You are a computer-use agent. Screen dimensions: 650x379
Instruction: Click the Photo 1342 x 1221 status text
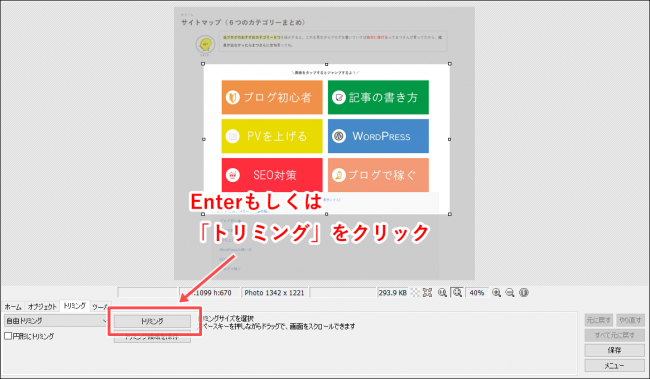pos(274,293)
